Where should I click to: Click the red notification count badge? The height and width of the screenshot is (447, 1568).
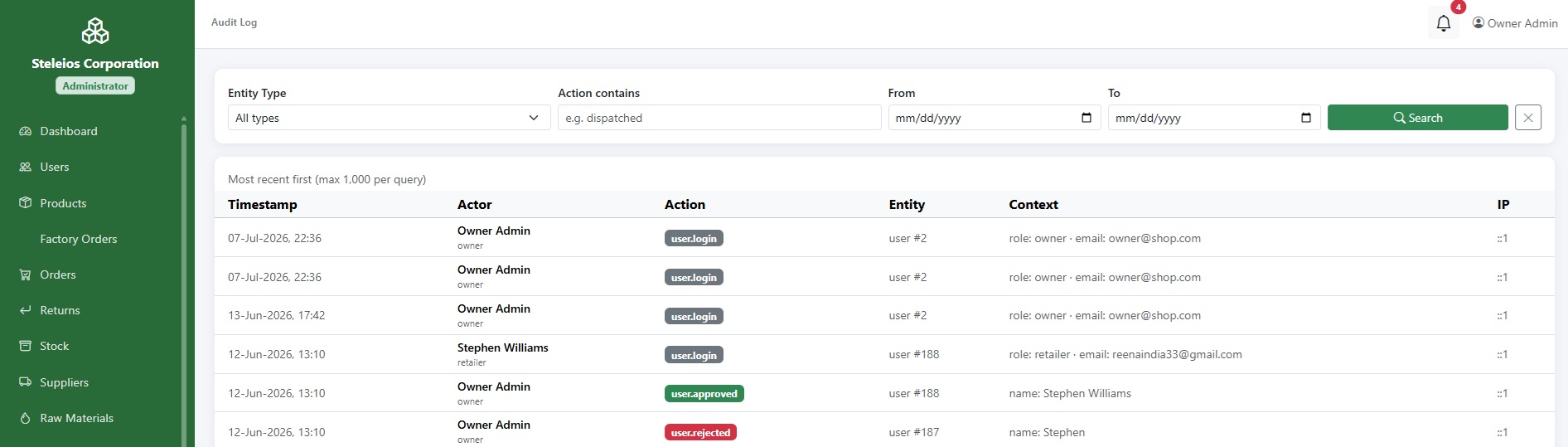pos(1458,7)
